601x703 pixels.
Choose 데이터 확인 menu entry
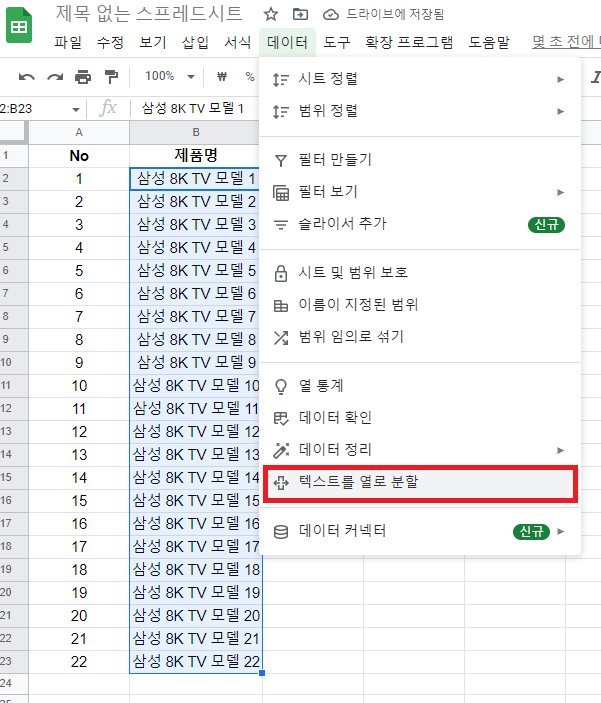click(x=420, y=418)
